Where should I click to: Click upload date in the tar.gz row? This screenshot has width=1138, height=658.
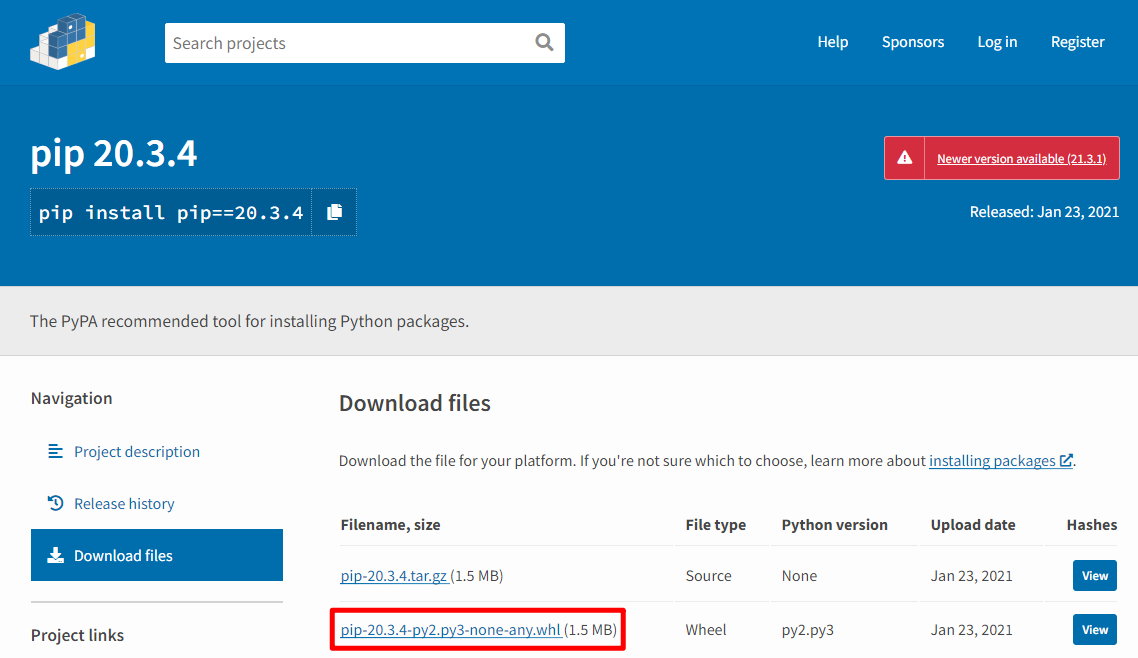(x=972, y=576)
